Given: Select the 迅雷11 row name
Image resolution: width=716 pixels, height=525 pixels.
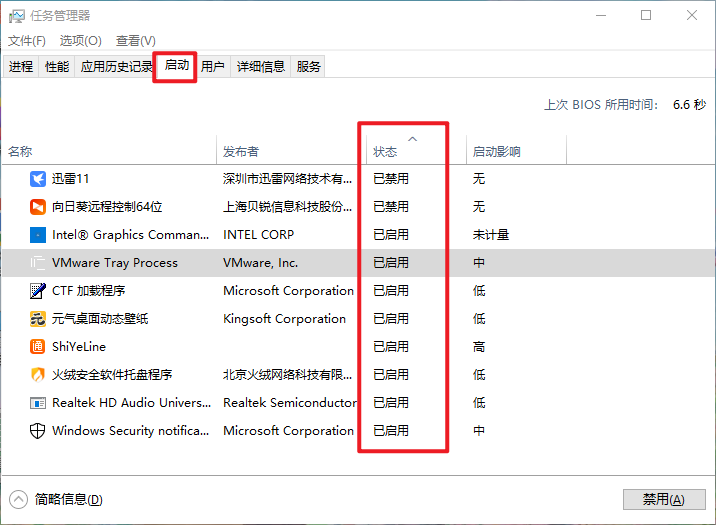Looking at the screenshot, I should point(70,179).
